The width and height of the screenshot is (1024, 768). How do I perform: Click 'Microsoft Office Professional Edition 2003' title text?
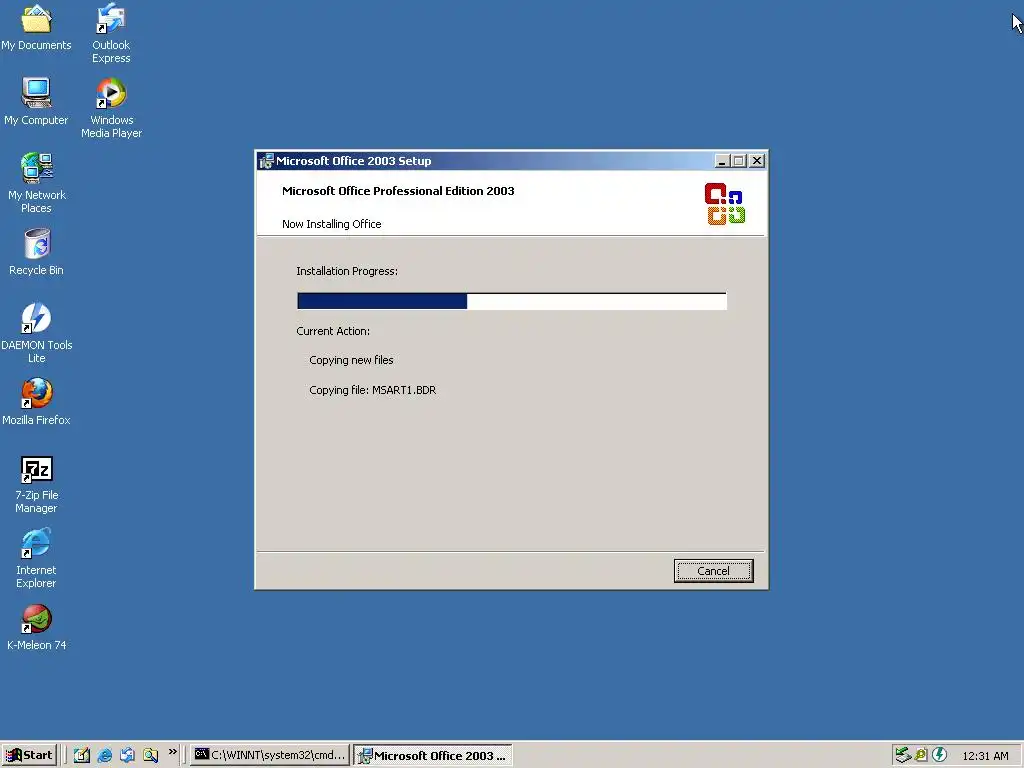pyautogui.click(x=398, y=191)
